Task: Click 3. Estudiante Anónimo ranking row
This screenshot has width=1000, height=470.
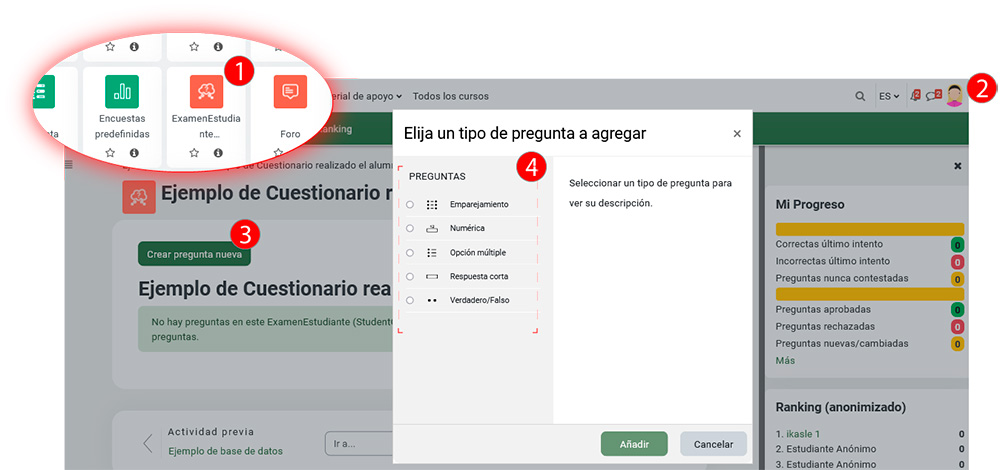Action: click(x=869, y=464)
